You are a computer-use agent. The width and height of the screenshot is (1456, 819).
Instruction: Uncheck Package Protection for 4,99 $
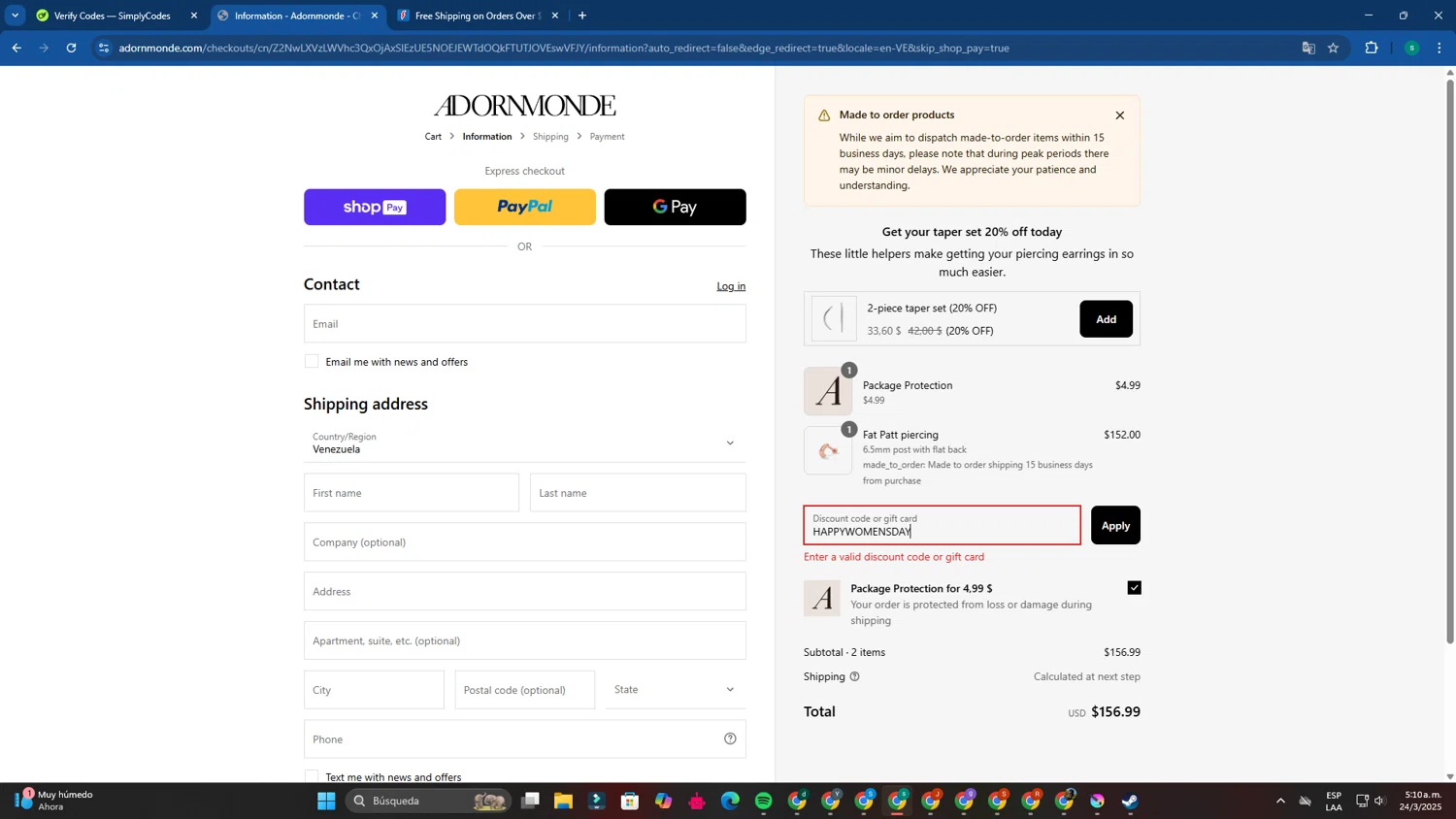coord(1134,588)
